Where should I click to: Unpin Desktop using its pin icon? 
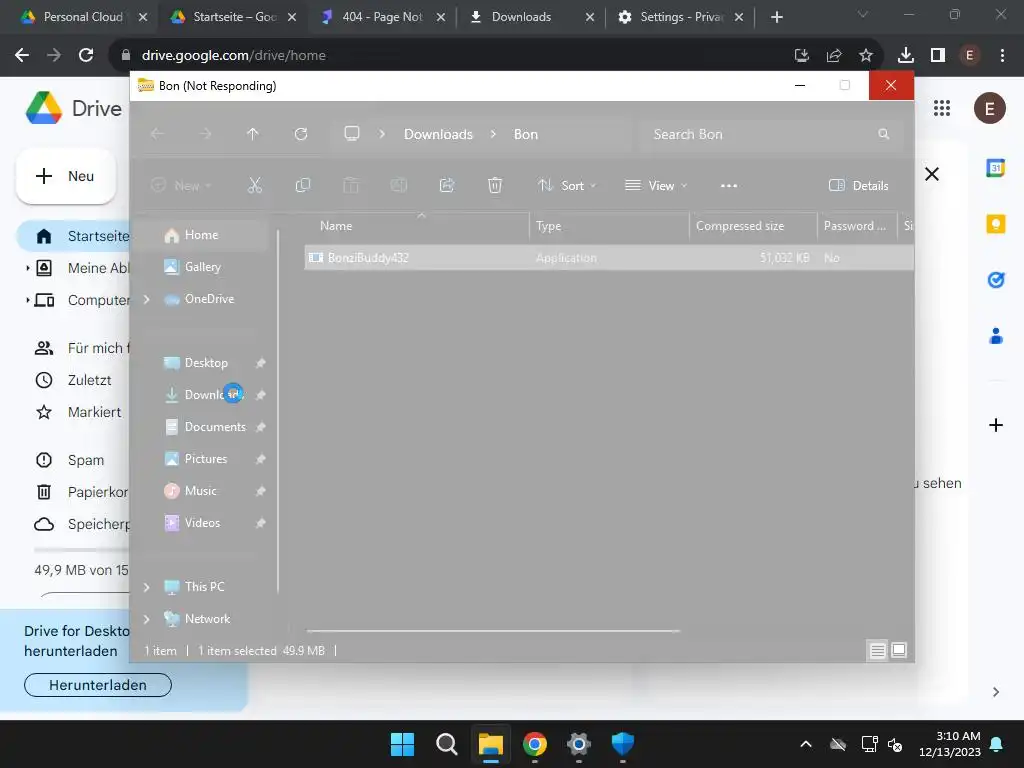[x=261, y=363]
